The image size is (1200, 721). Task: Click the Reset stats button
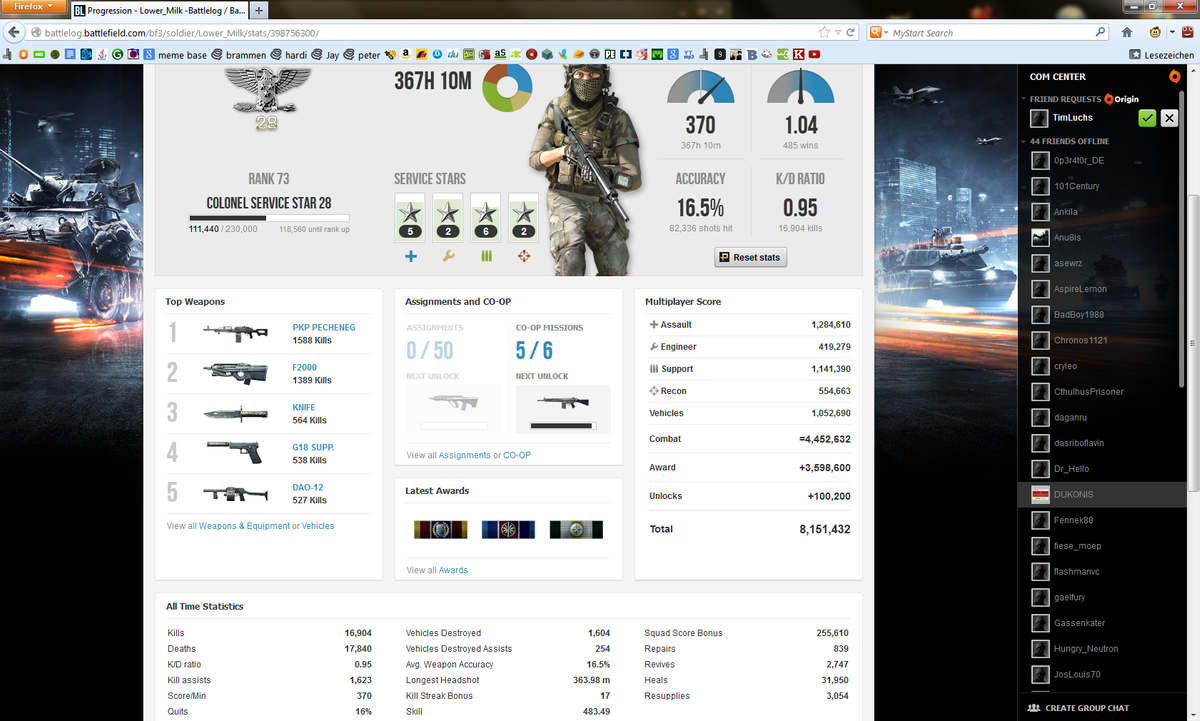click(751, 257)
